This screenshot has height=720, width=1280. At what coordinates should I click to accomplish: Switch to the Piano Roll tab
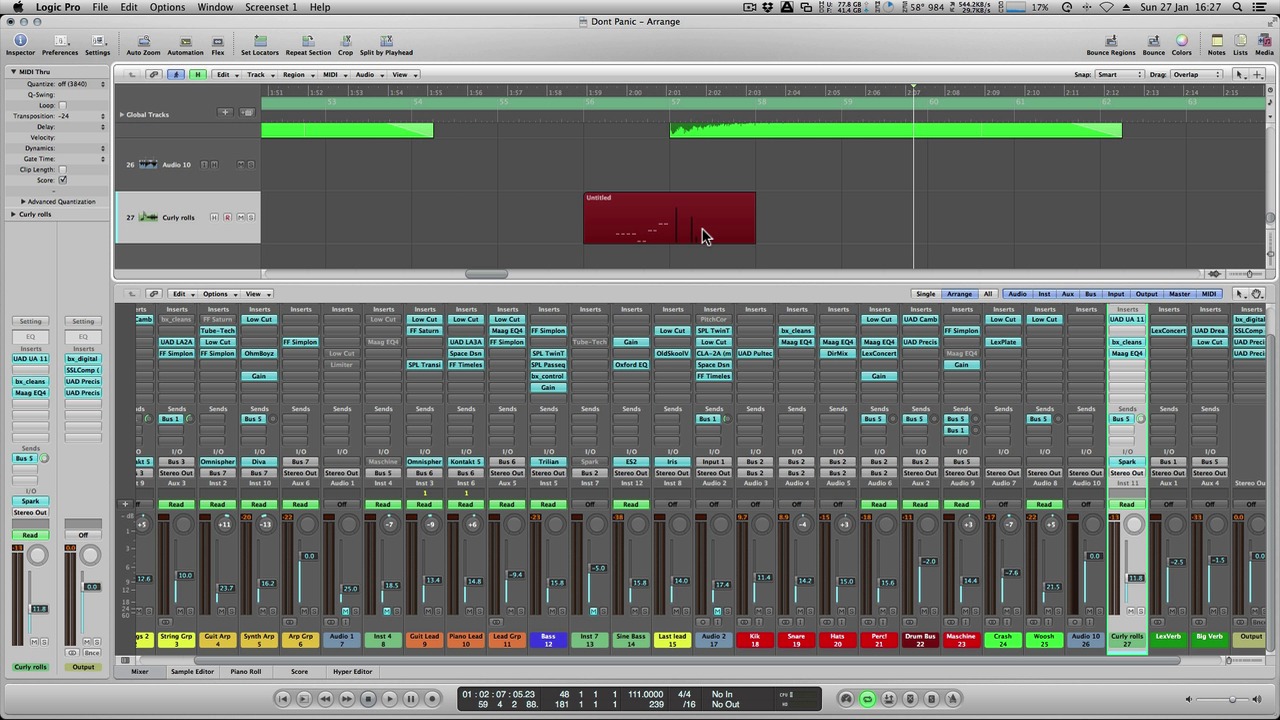coord(245,672)
